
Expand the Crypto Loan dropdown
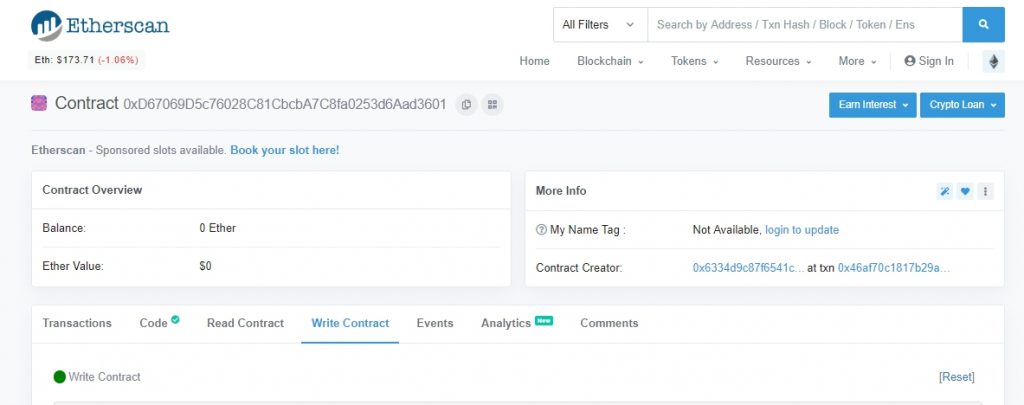point(961,105)
